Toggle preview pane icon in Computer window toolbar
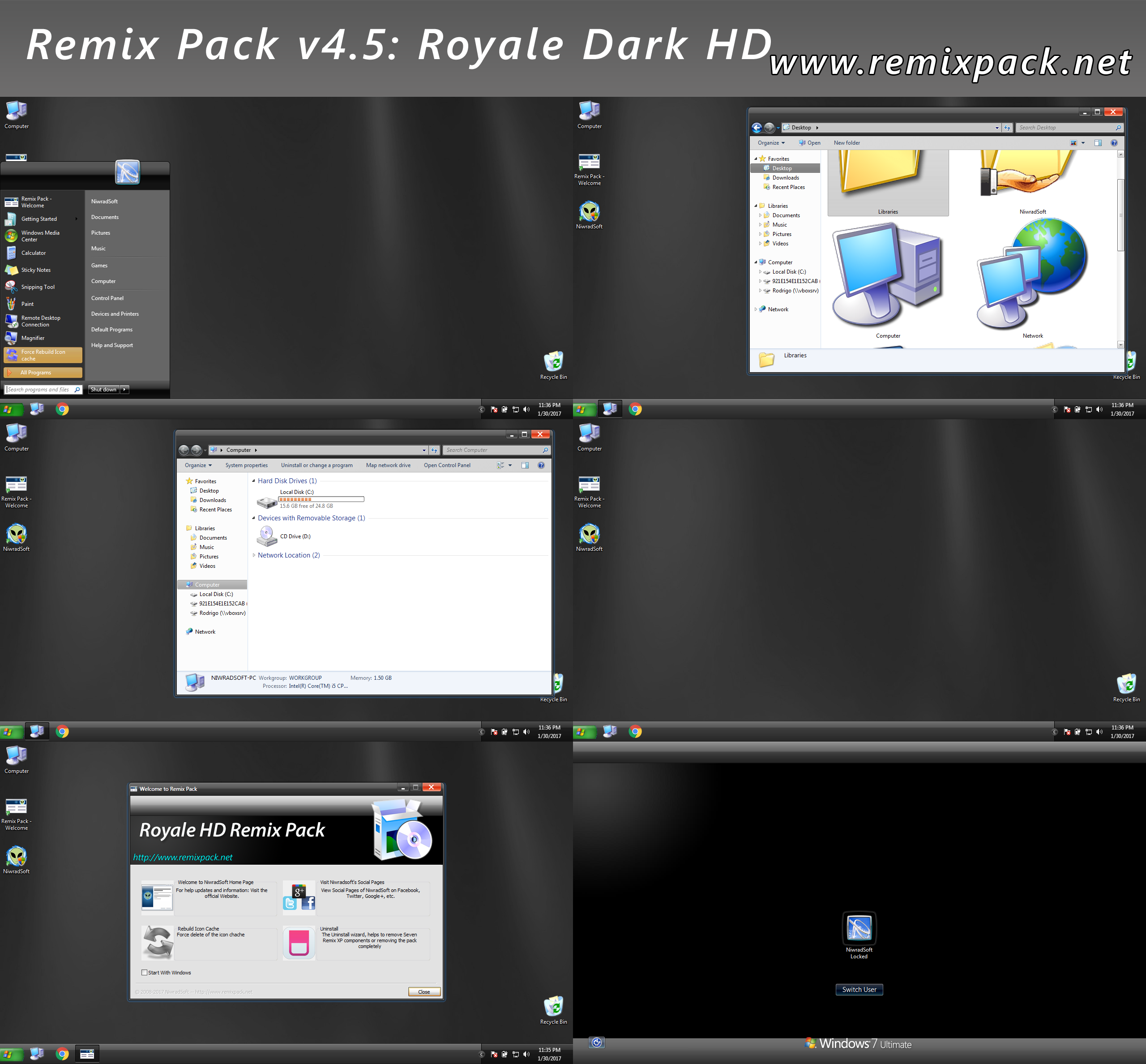 tap(525, 465)
